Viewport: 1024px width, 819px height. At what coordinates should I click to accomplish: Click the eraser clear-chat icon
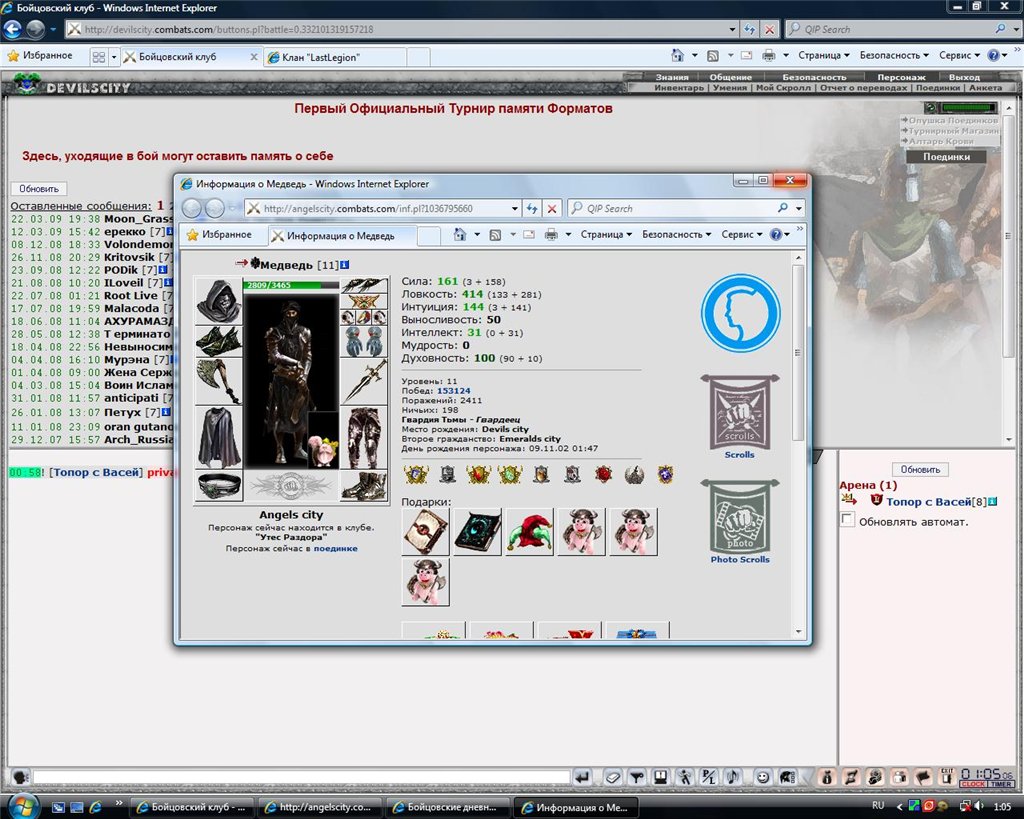pos(612,777)
